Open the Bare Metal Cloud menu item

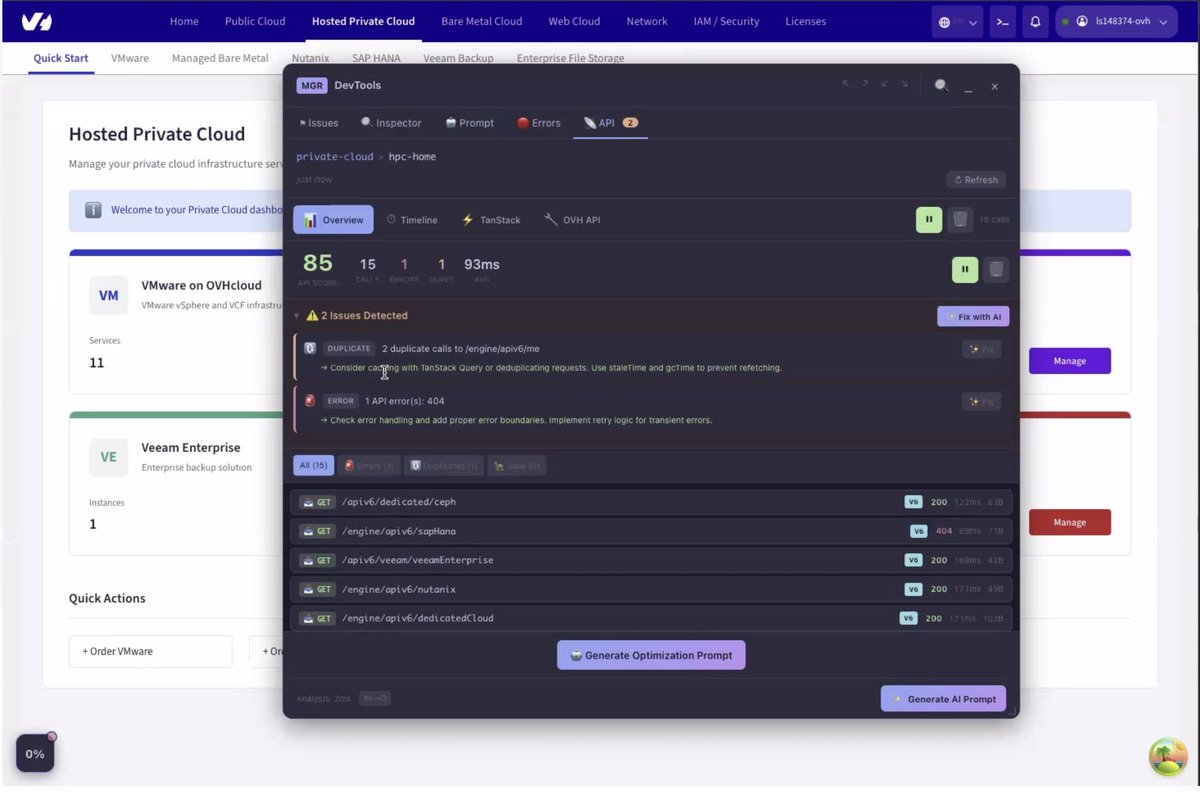coord(481,21)
